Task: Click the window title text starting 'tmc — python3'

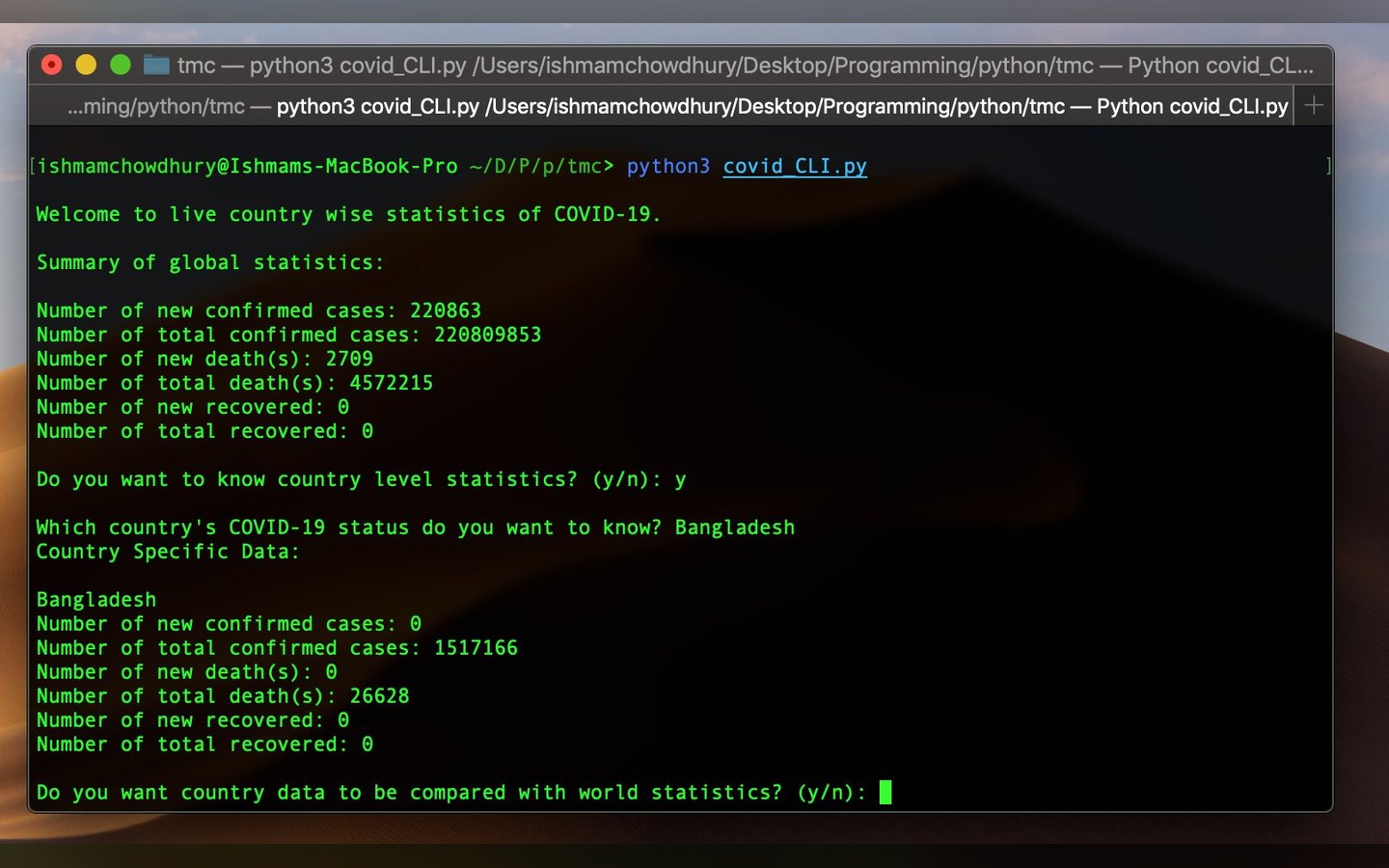Action: [x=745, y=66]
